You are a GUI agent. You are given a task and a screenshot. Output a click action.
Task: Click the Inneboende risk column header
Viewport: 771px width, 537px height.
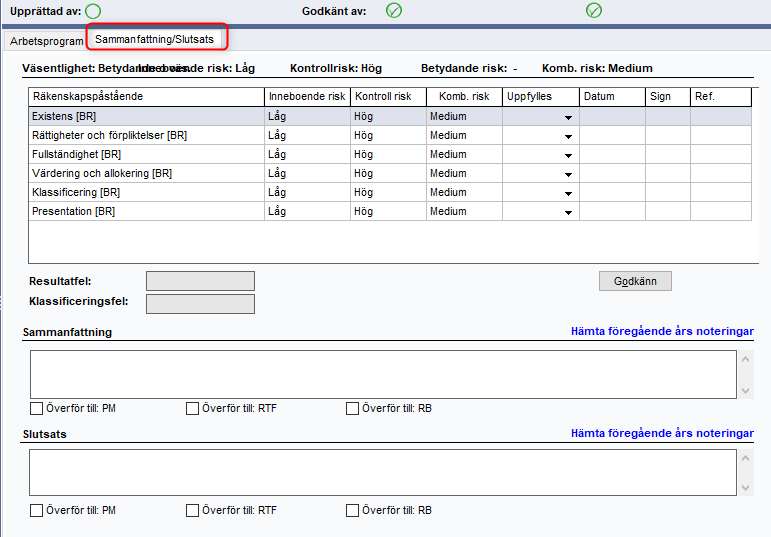coord(307,97)
